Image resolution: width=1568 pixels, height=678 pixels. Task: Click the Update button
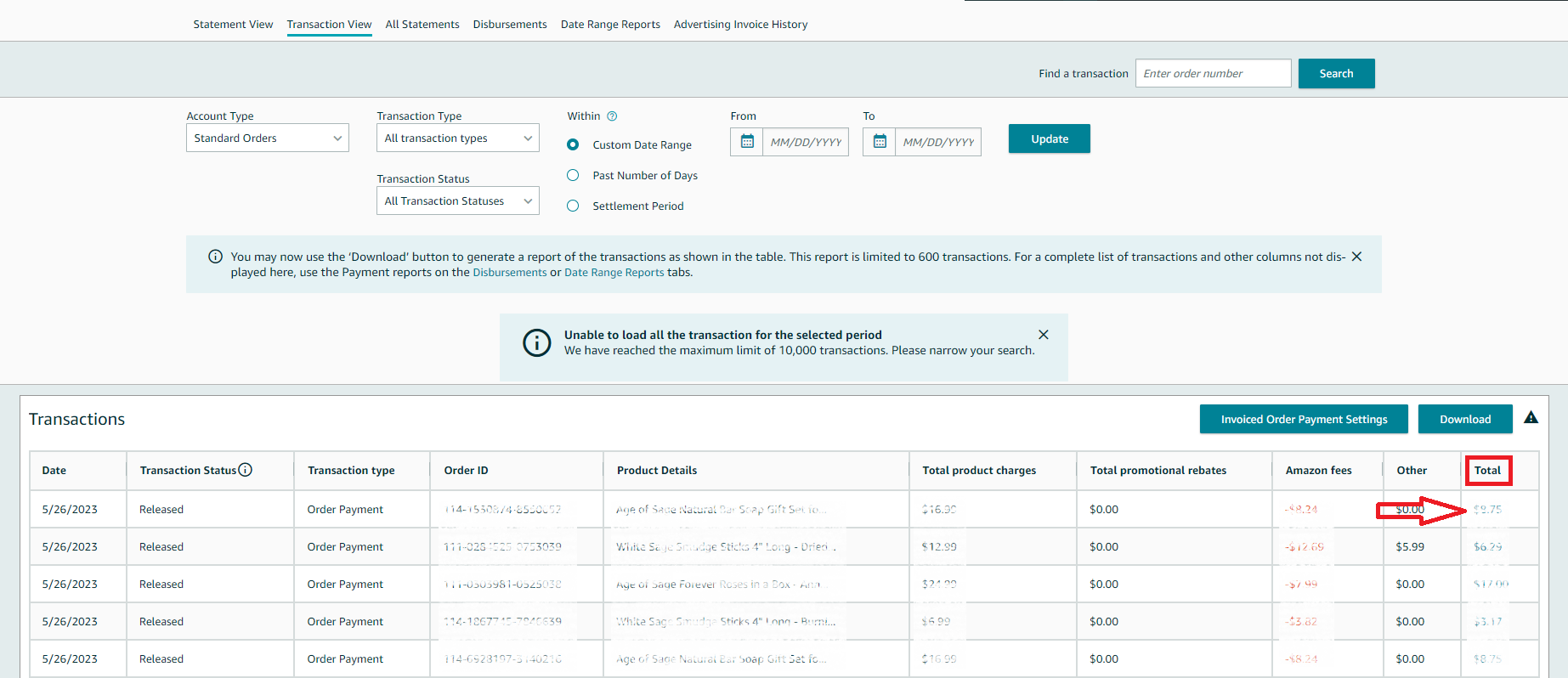click(1050, 138)
